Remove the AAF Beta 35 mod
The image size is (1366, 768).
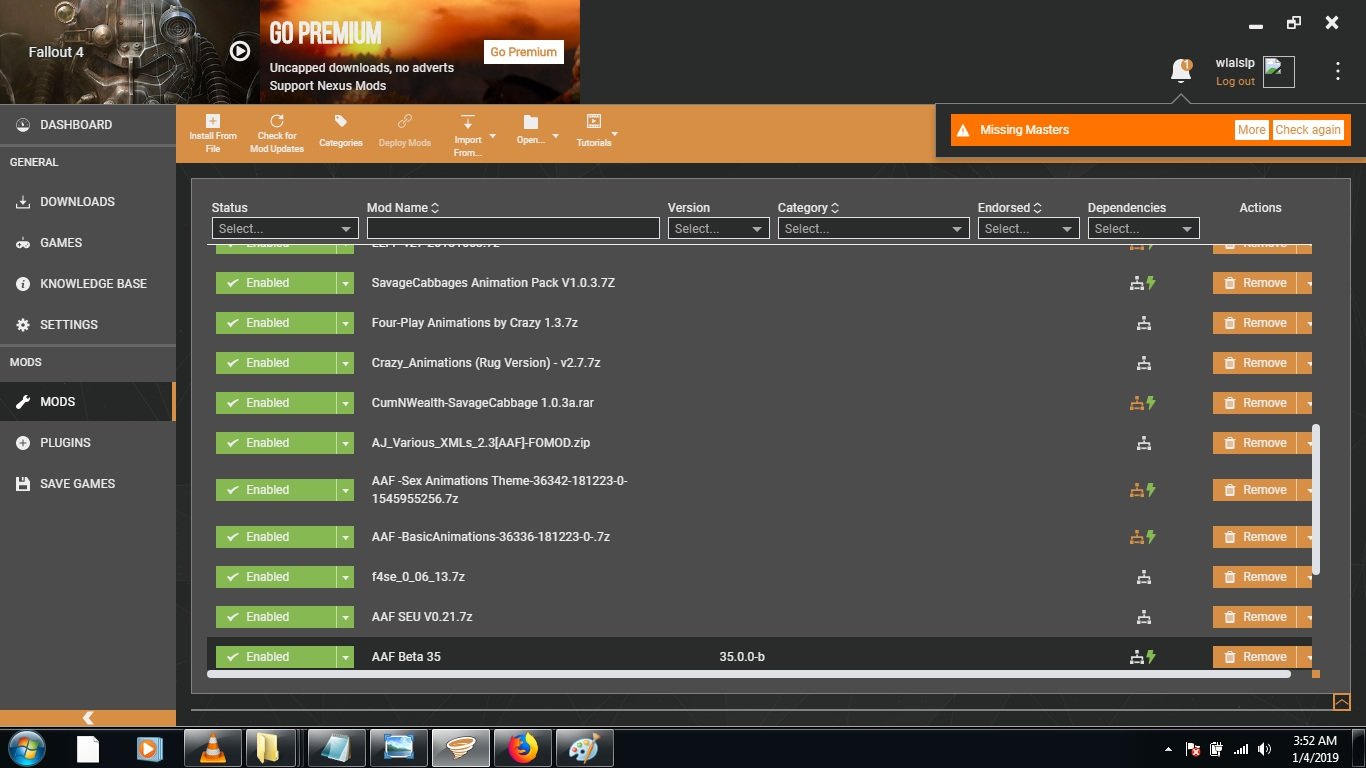tap(1255, 657)
